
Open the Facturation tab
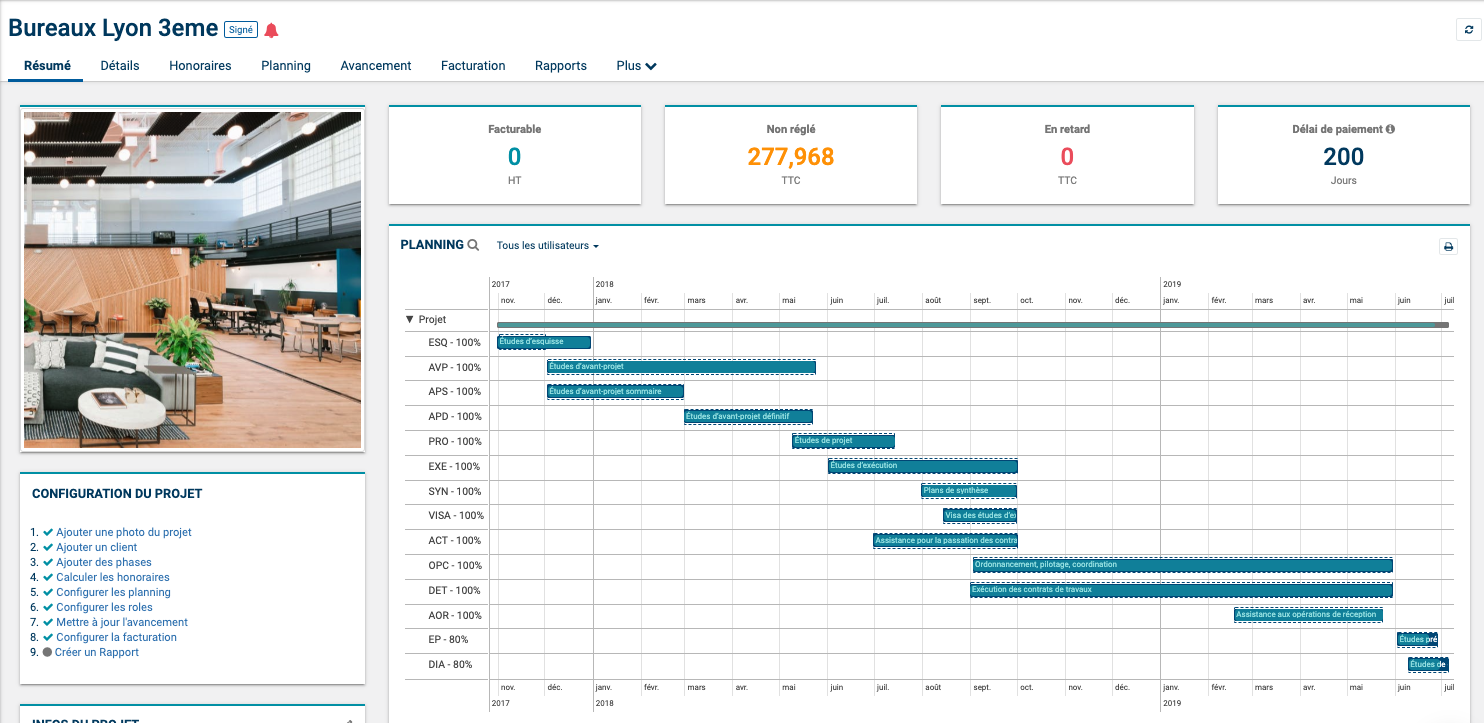(473, 66)
